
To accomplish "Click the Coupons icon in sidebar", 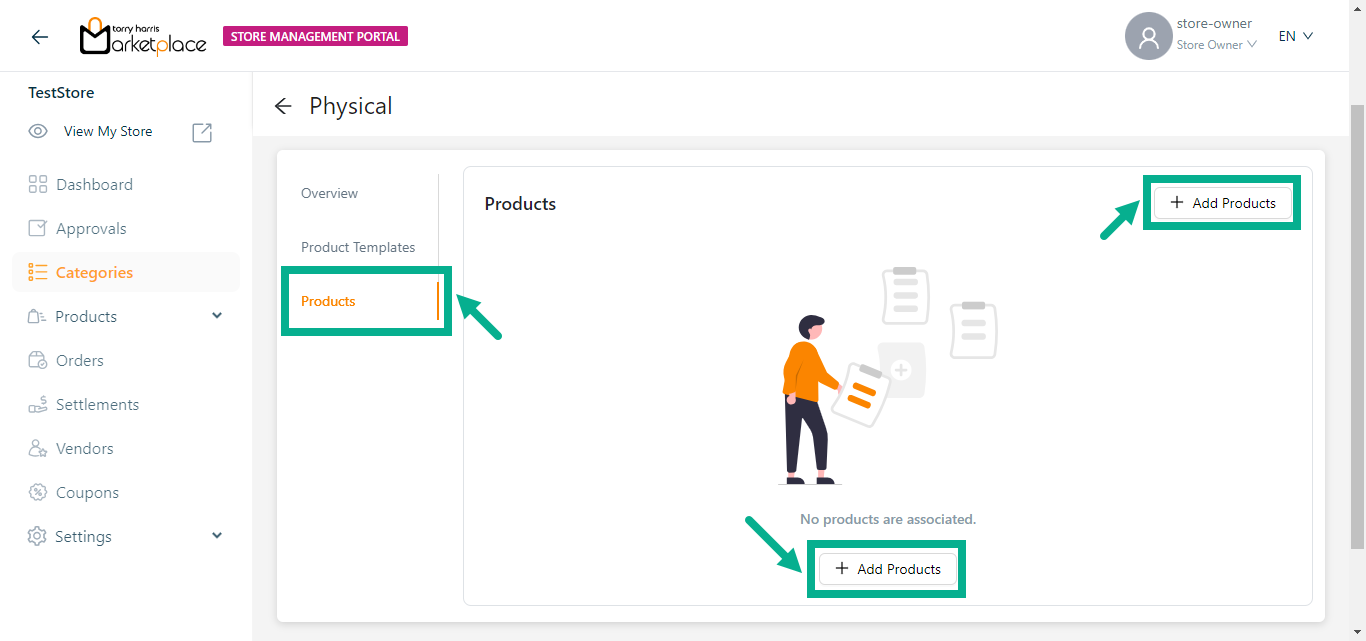I will point(38,492).
